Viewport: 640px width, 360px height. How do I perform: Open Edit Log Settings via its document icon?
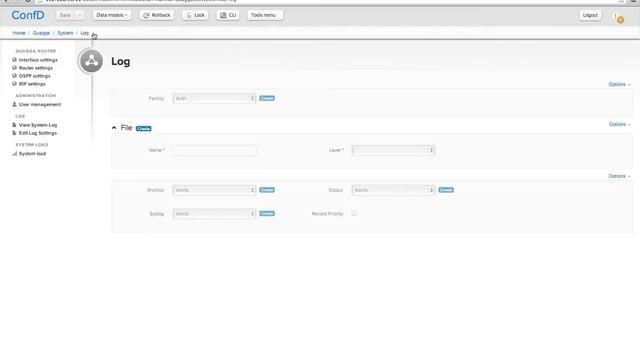coord(14,133)
